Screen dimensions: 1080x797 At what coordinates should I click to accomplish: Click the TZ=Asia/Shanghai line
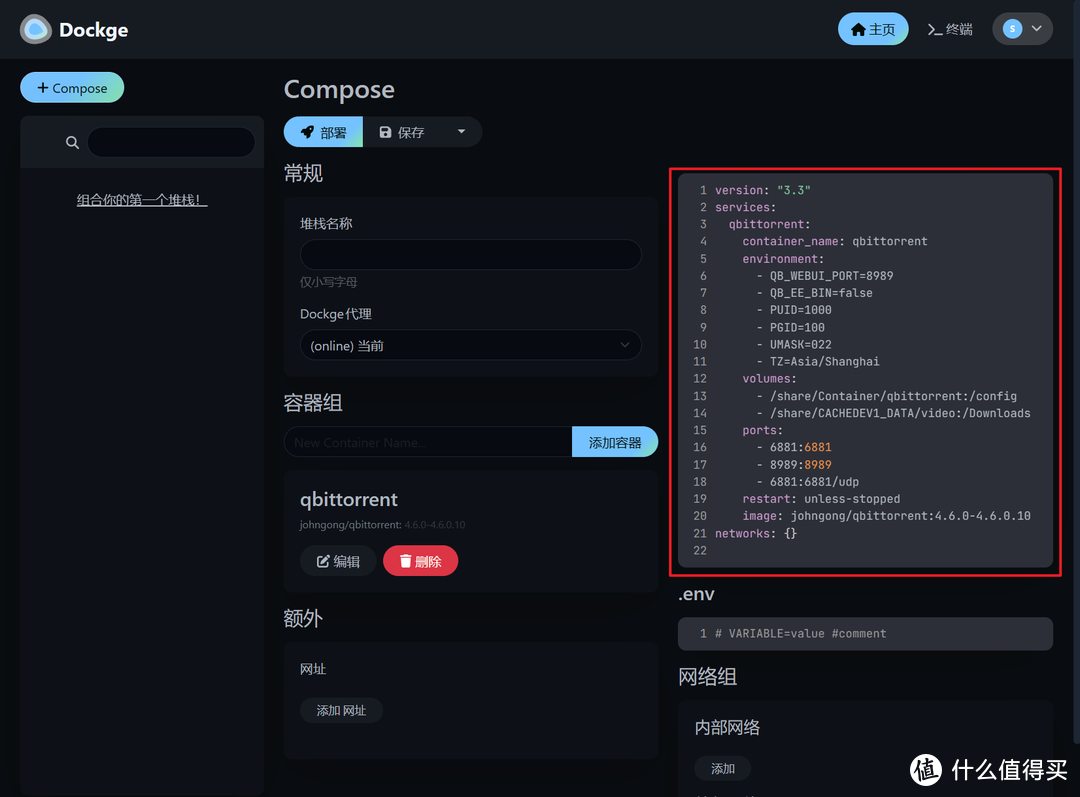(x=818, y=362)
